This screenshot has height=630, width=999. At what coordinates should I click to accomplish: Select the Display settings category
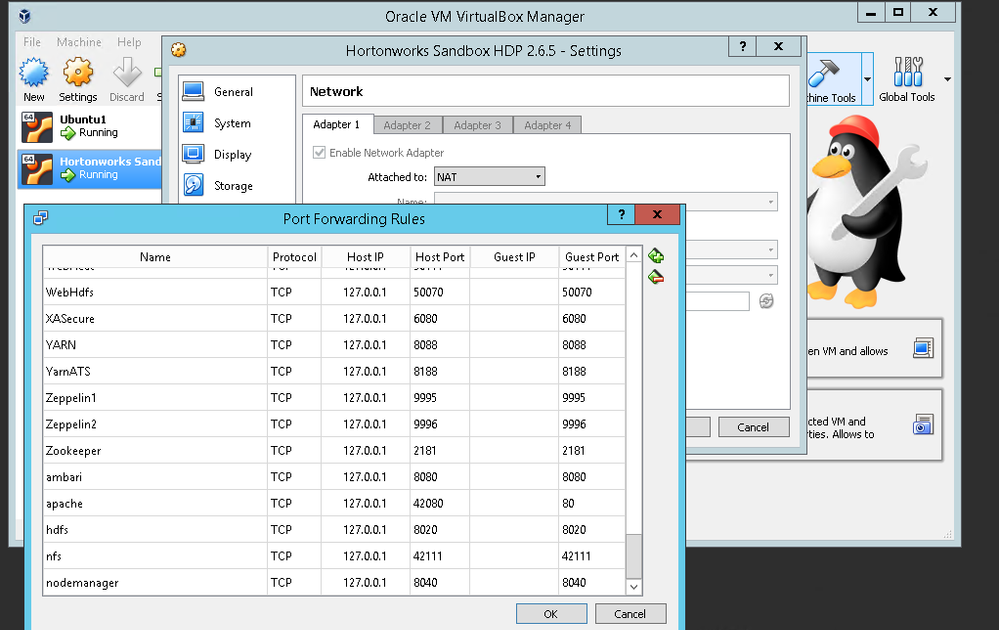coord(232,155)
